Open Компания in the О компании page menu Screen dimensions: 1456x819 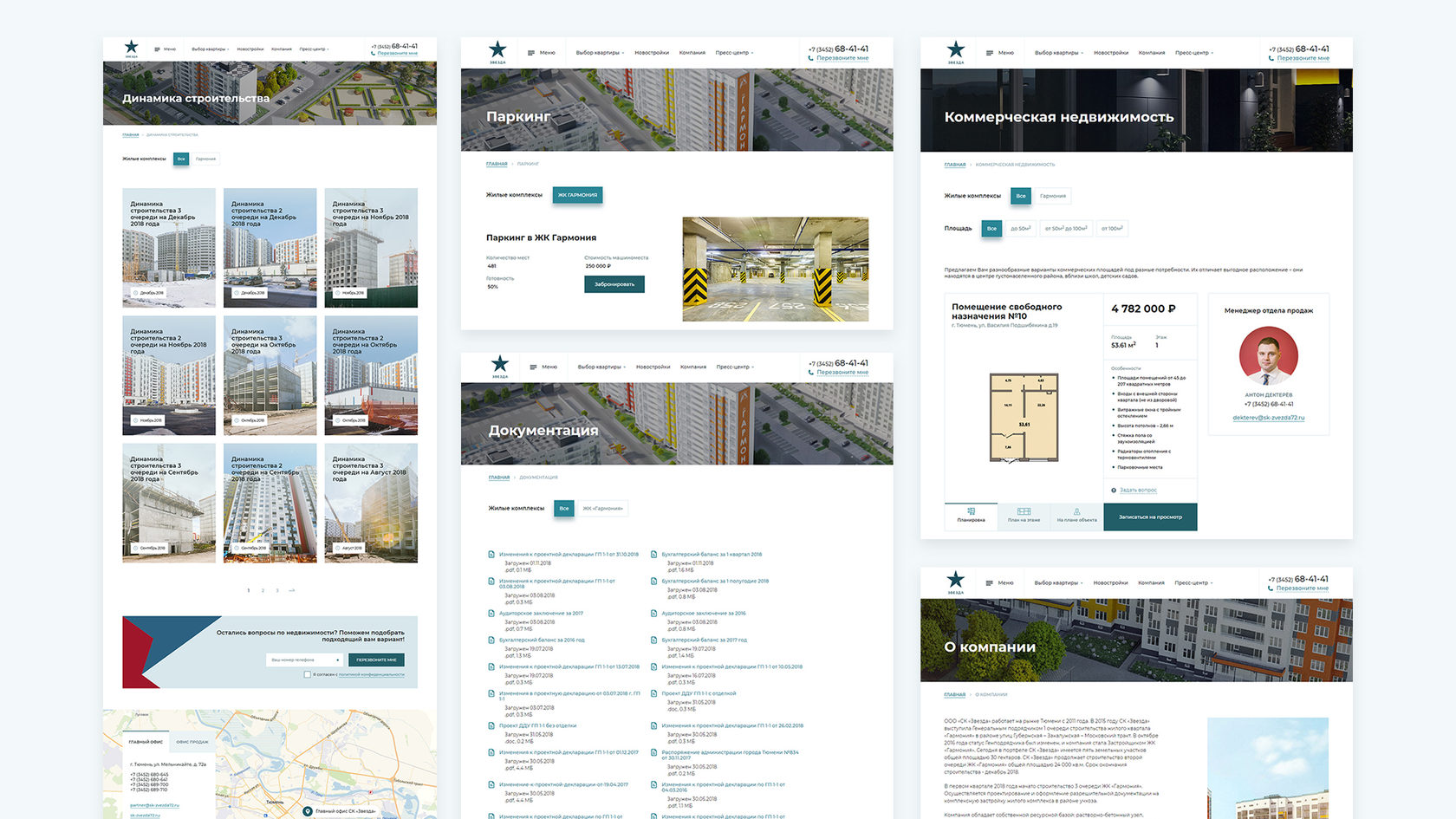[1151, 583]
